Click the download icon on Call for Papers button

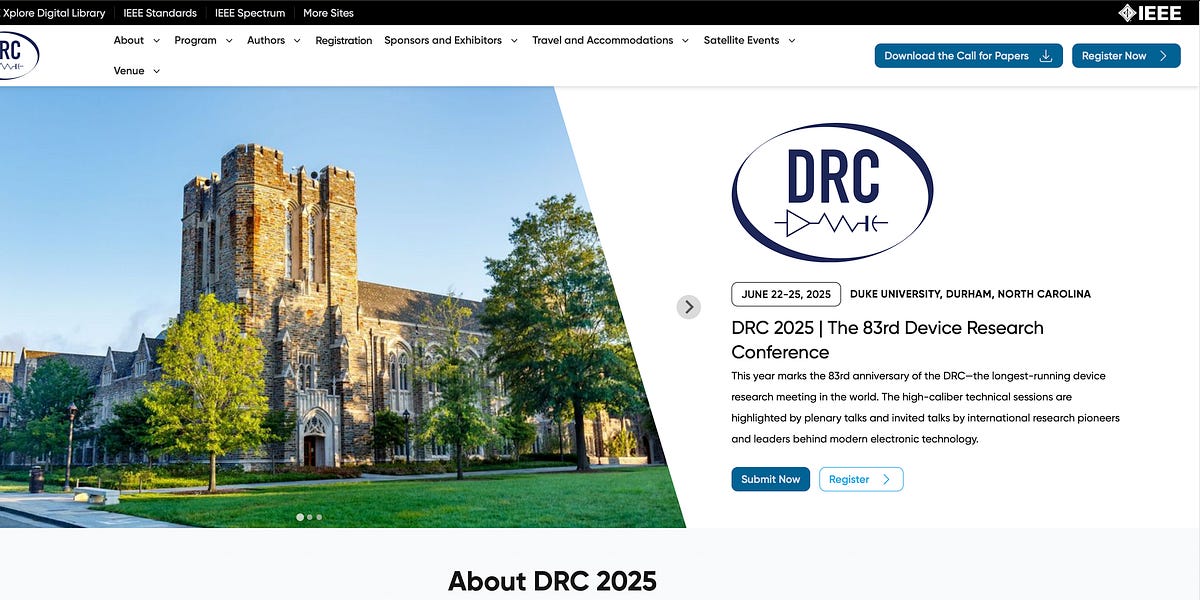[1046, 55]
